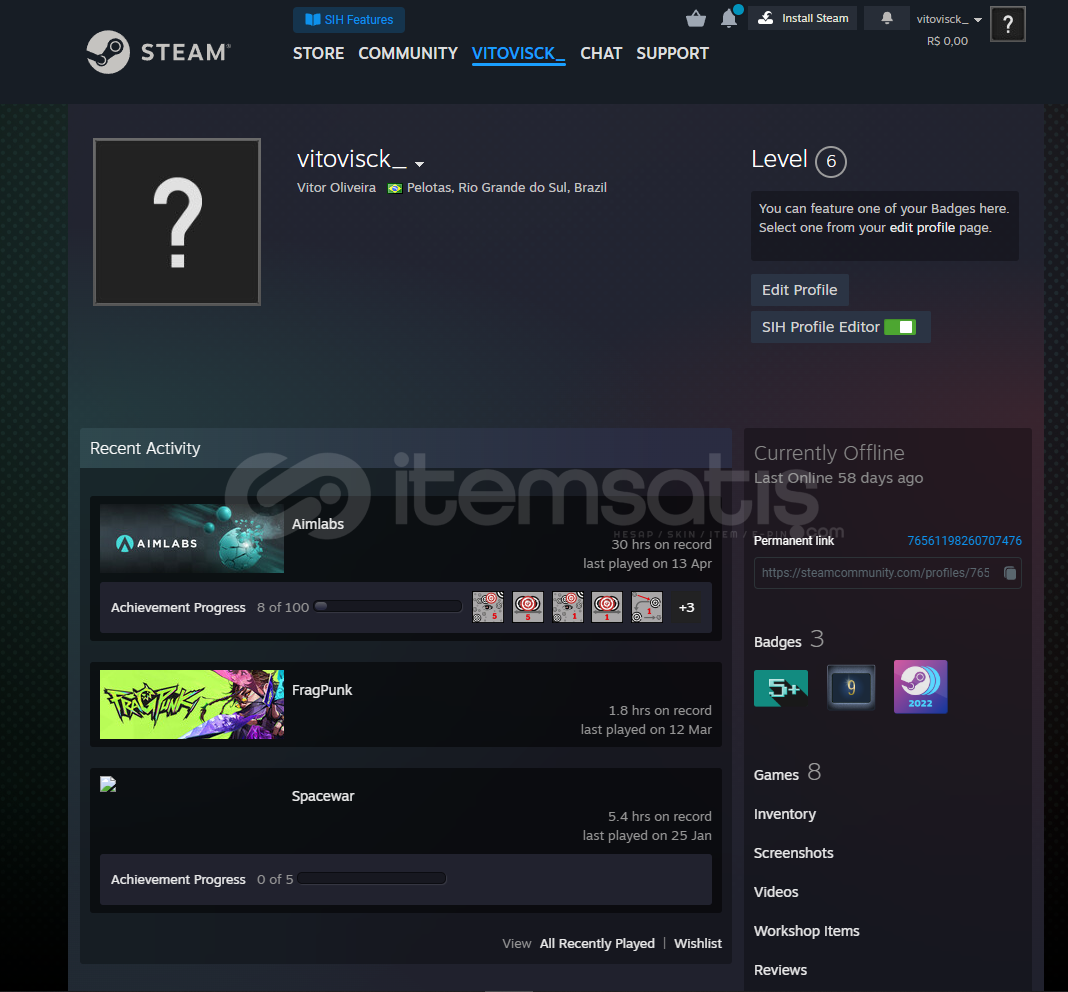Open the Screenshots link
Screen dimensions: 1068x992
[794, 853]
